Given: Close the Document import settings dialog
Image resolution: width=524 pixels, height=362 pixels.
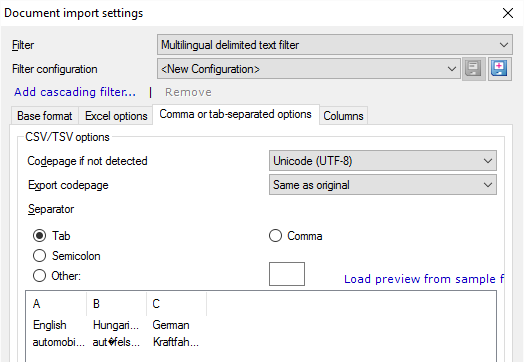Looking at the screenshot, I should coord(508,13).
